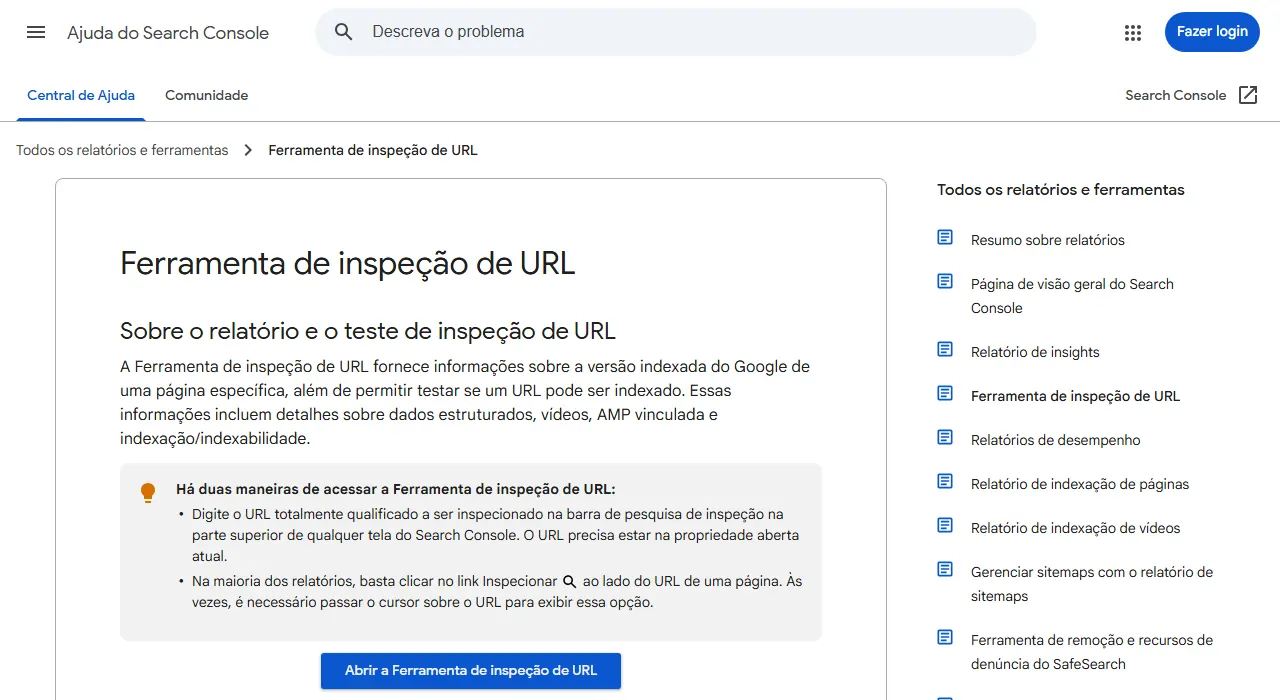Click the article icon beside Relatório de insights
Image resolution: width=1280 pixels, height=700 pixels.
coord(945,349)
